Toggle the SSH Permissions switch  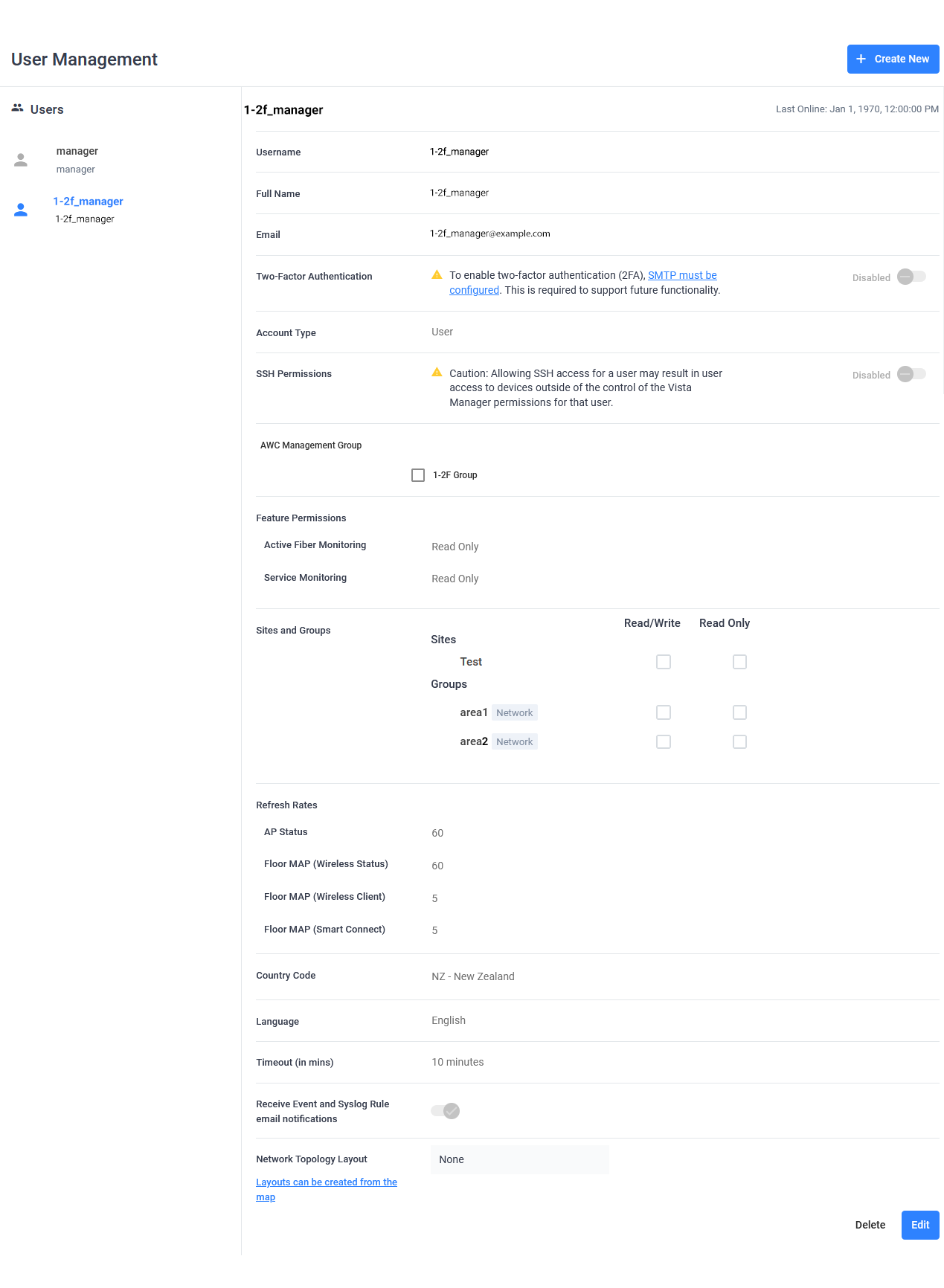click(x=911, y=374)
